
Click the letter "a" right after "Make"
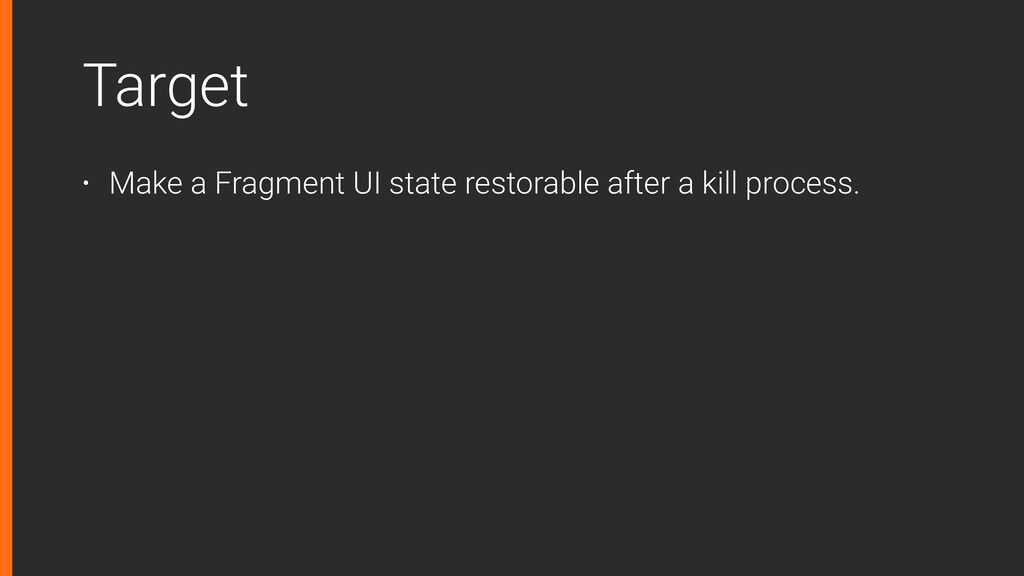(198, 185)
